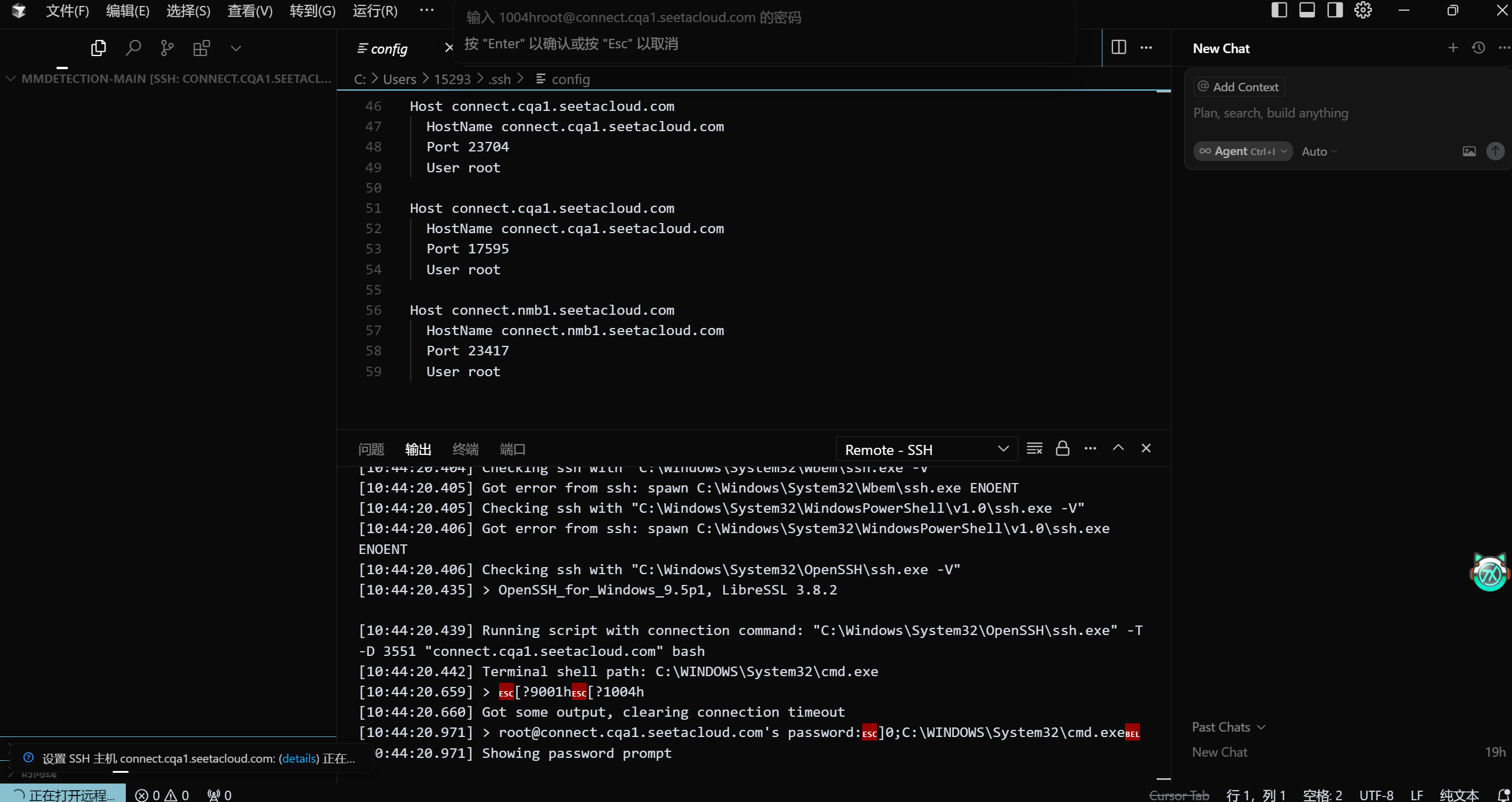Open chat history clock icon
This screenshot has height=802, width=1512.
tap(1479, 48)
